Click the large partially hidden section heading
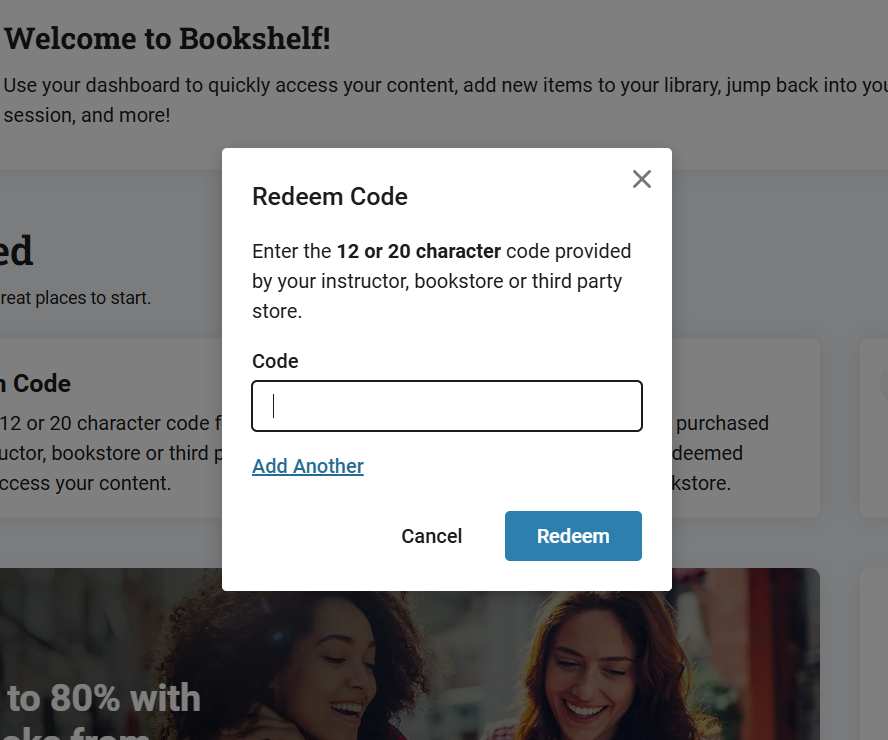 tap(16, 251)
